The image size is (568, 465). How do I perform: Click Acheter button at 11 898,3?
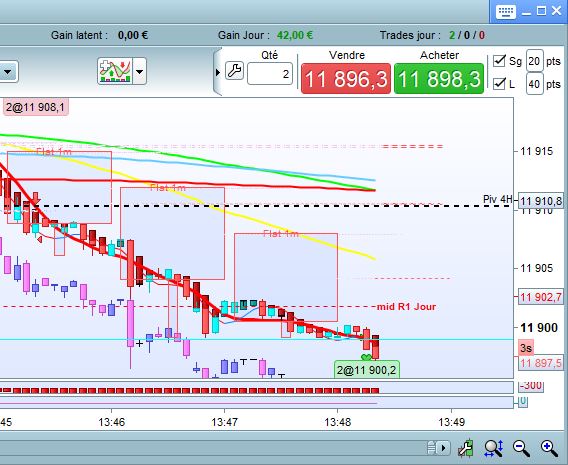(439, 79)
